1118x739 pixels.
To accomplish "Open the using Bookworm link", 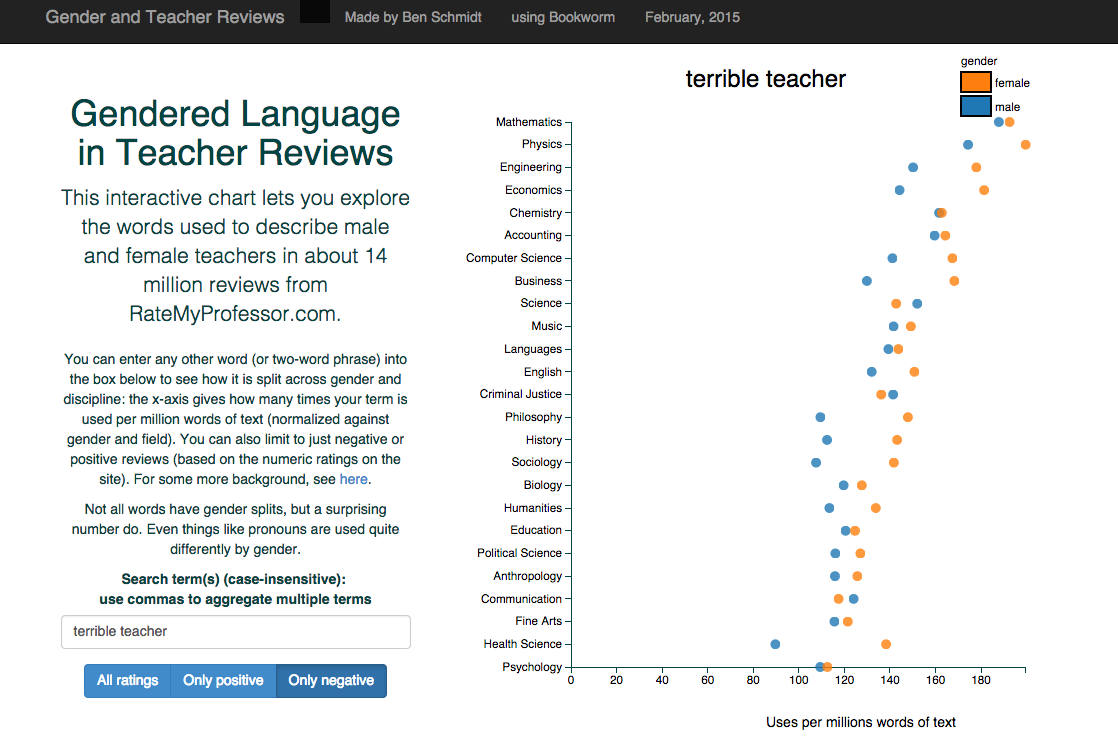I will [x=563, y=17].
